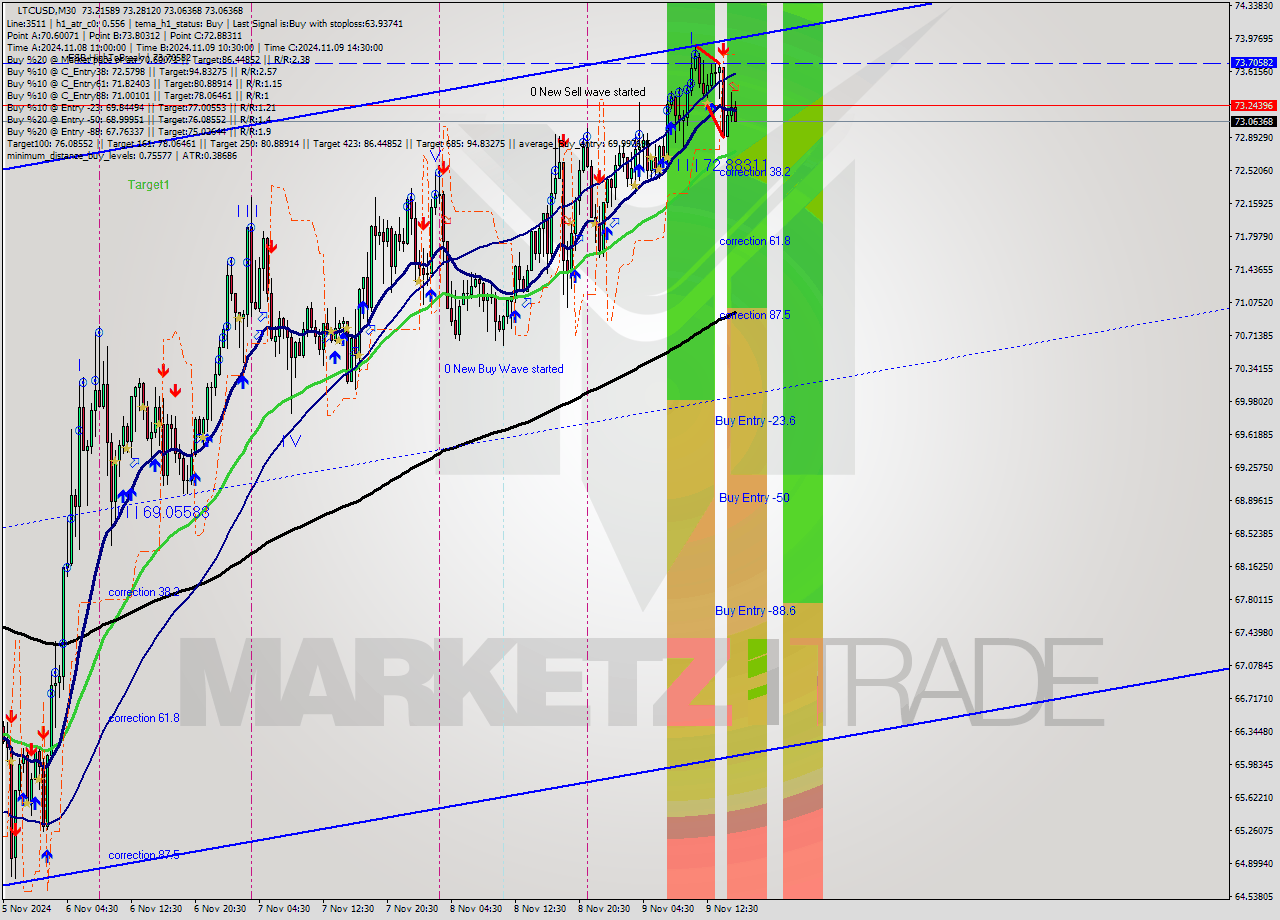Image resolution: width=1280 pixels, height=920 pixels.
Task: Click 'correction 61.8' beside the green zone
Action: click(x=755, y=242)
